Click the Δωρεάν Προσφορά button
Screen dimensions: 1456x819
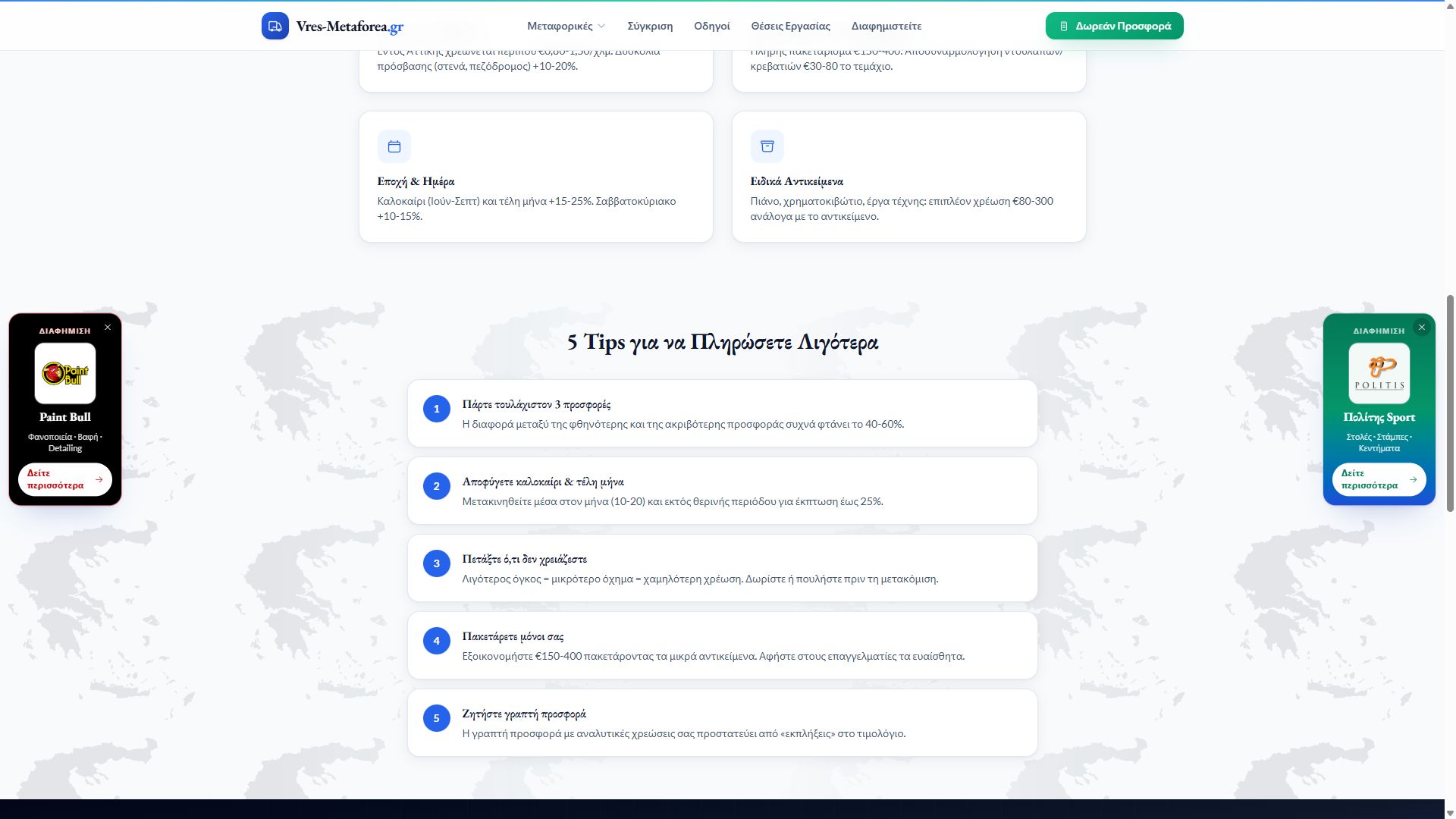pyautogui.click(x=1114, y=26)
